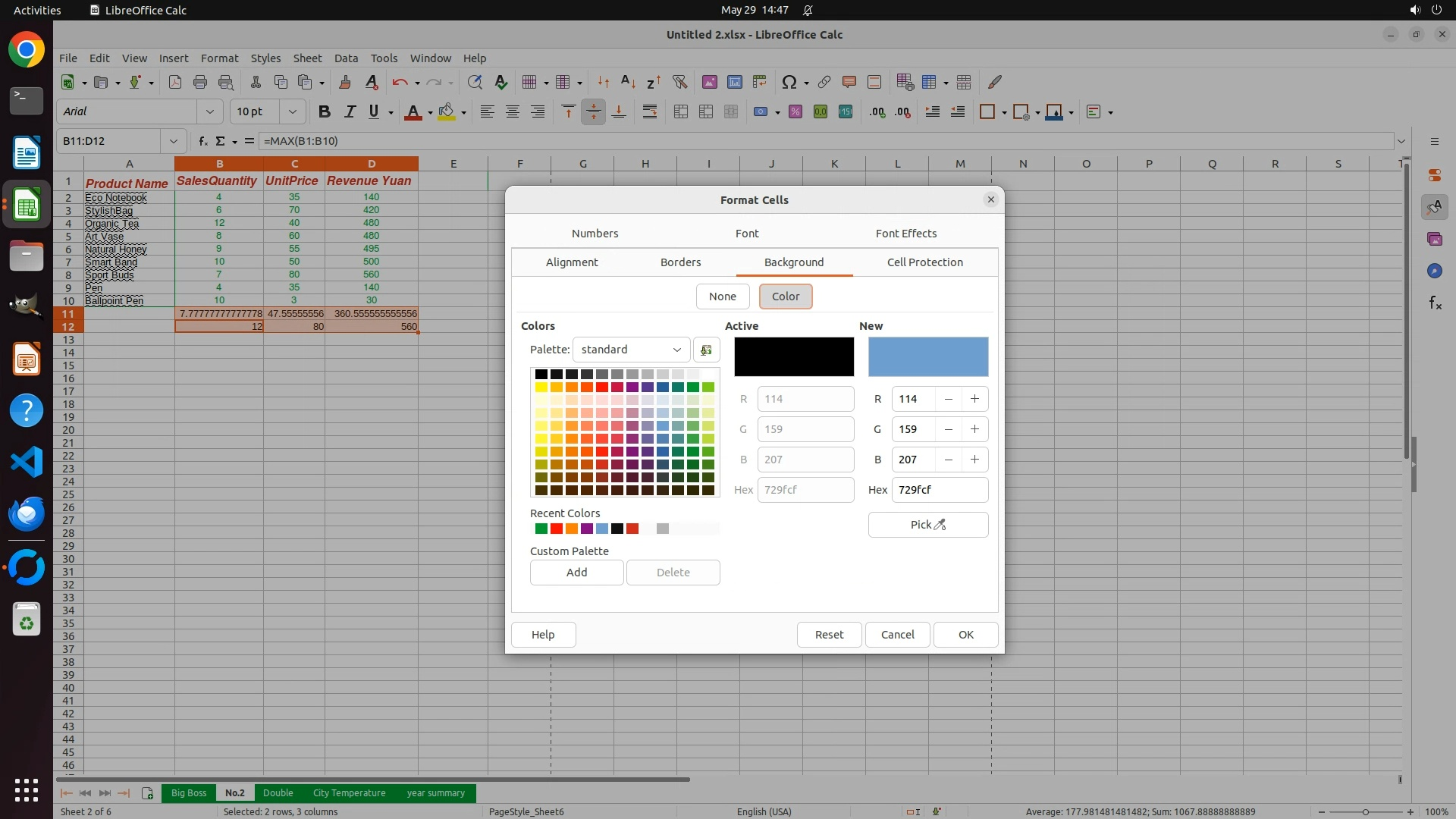Viewport: 1456px width, 819px height.
Task: Open the Sheet menu
Action: pyautogui.click(x=307, y=58)
